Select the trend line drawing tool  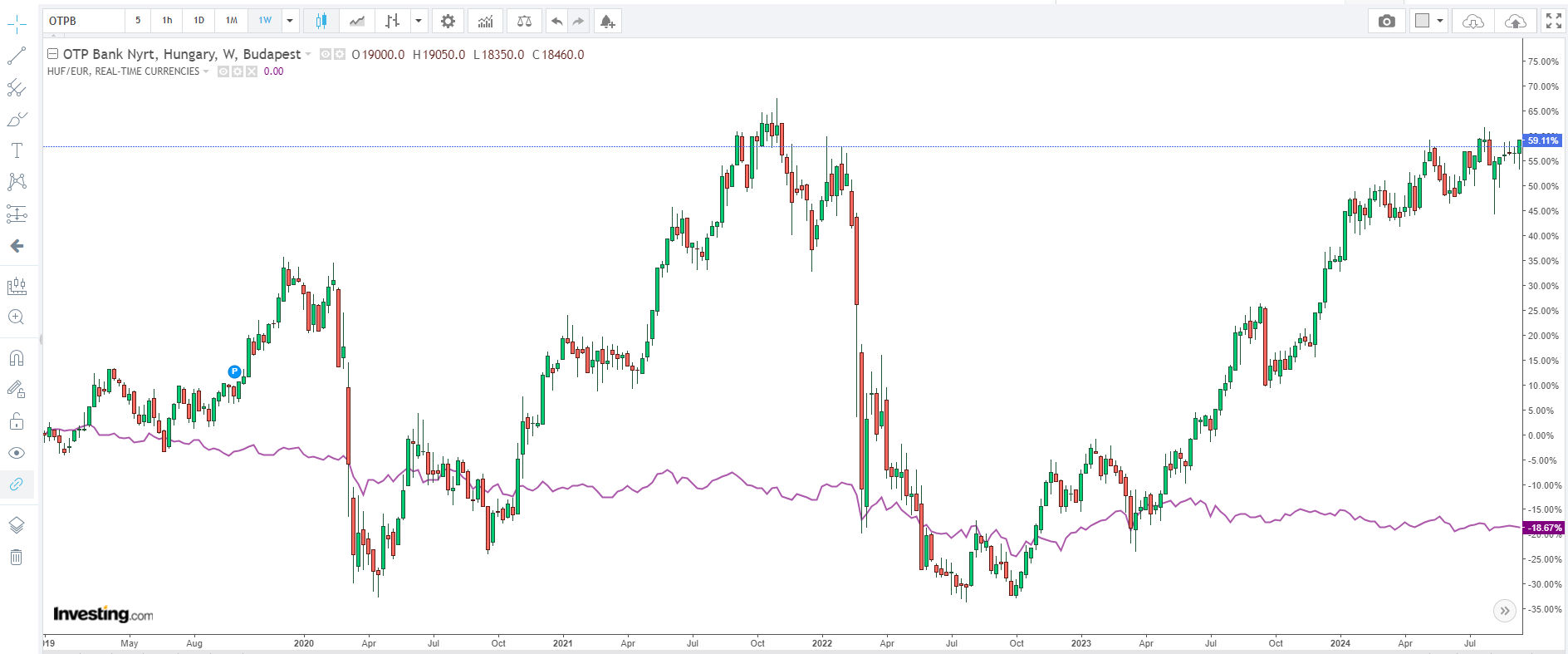pos(17,57)
